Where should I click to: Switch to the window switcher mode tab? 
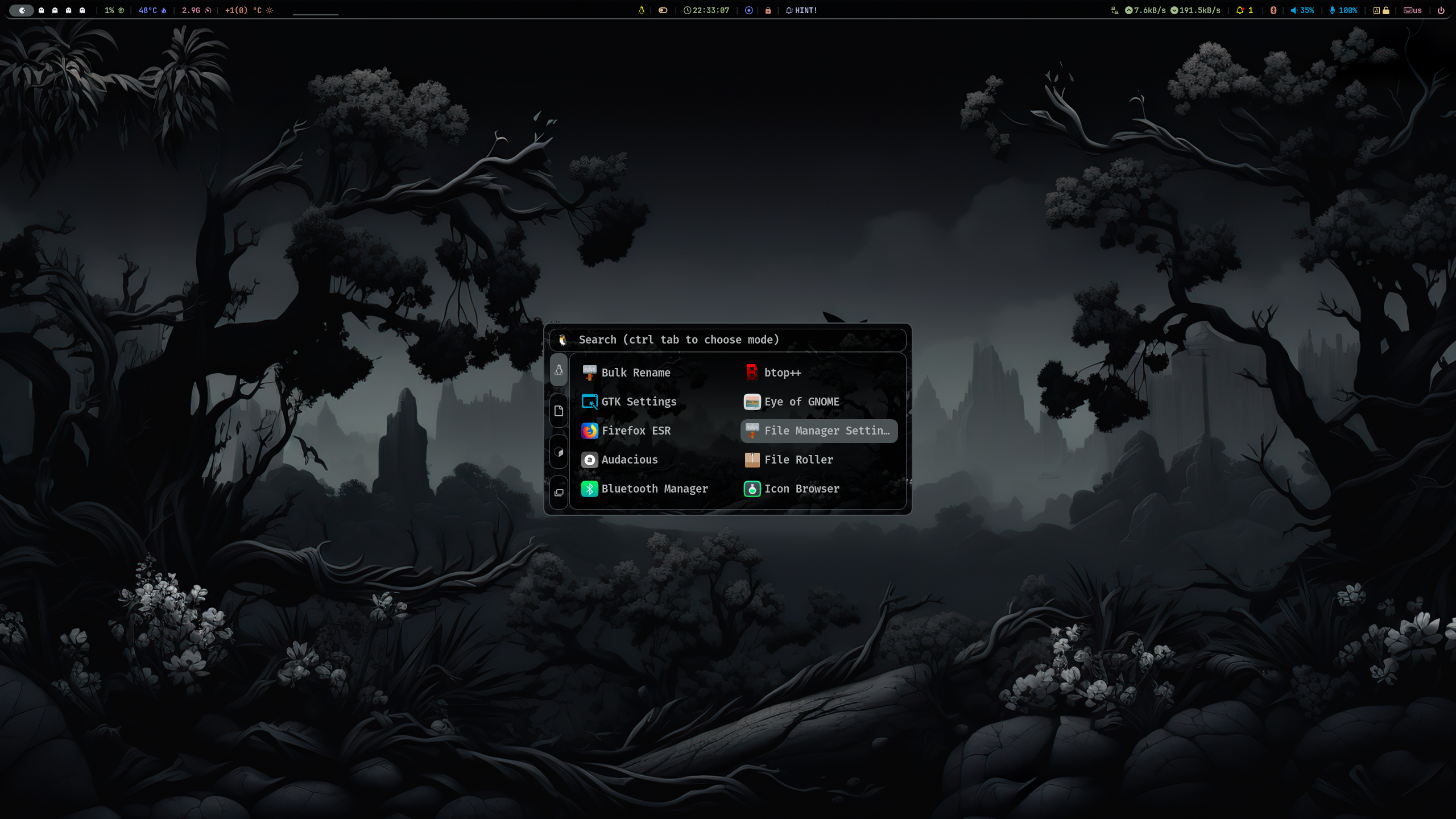tap(559, 493)
